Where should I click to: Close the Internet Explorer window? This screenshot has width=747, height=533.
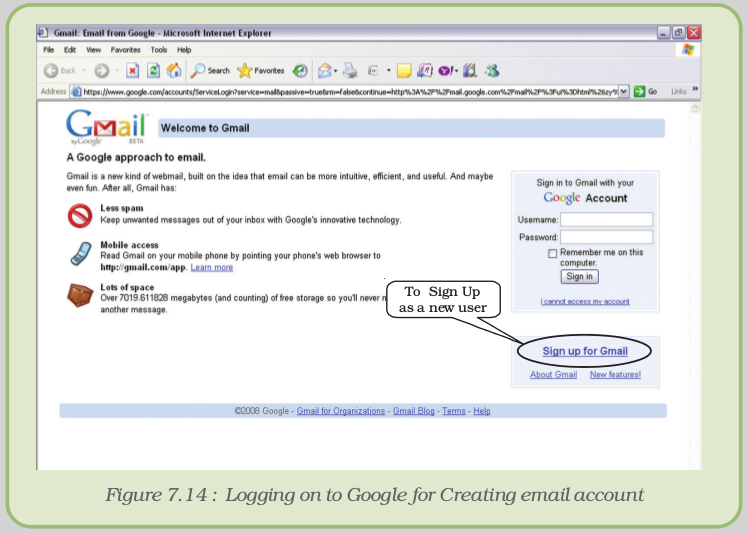[x=694, y=32]
